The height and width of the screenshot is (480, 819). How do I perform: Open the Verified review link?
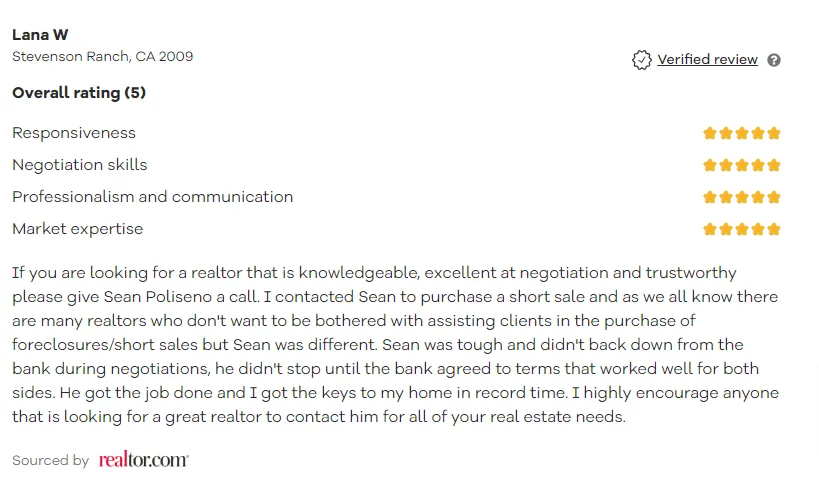[707, 60]
